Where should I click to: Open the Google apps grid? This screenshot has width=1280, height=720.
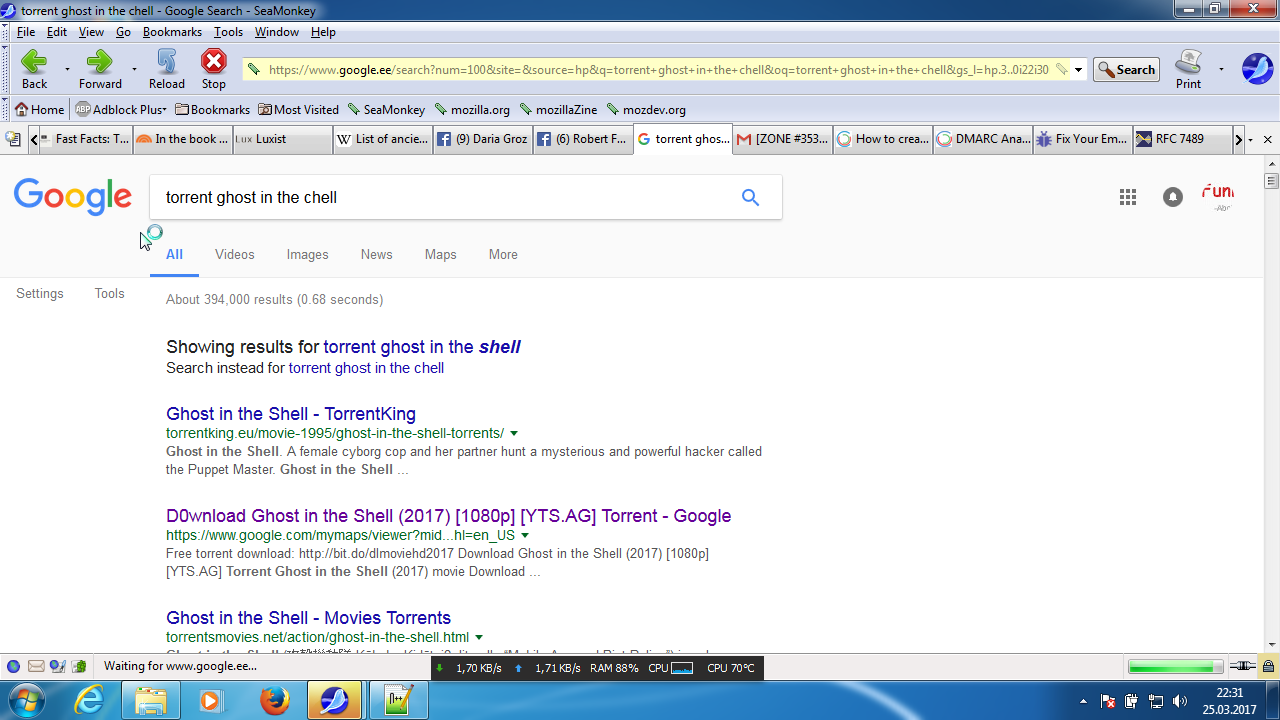1128,197
